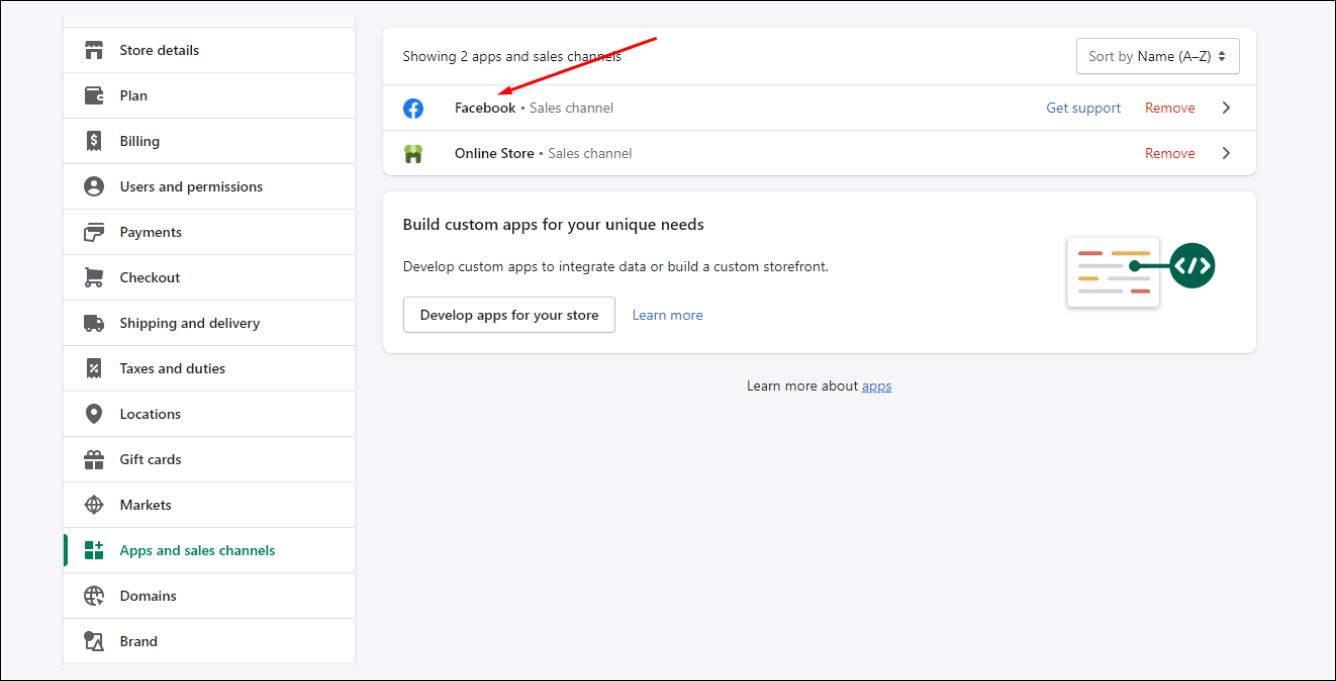Open the Online Store channel name
Screen dimensions: 1336x681
click(x=494, y=153)
